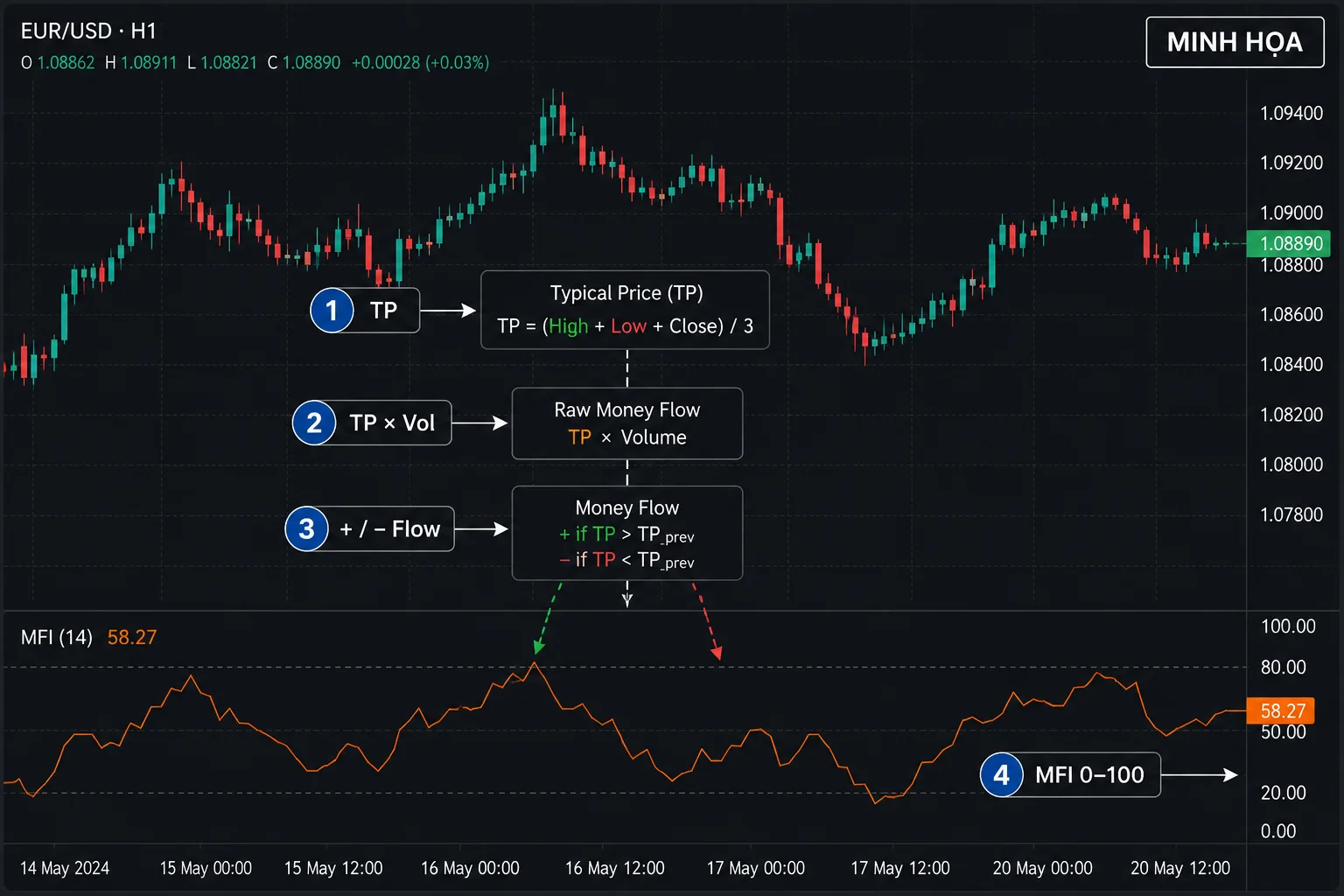Select the open value O 1.08862
The image size is (1344, 896).
pyautogui.click(x=58, y=63)
